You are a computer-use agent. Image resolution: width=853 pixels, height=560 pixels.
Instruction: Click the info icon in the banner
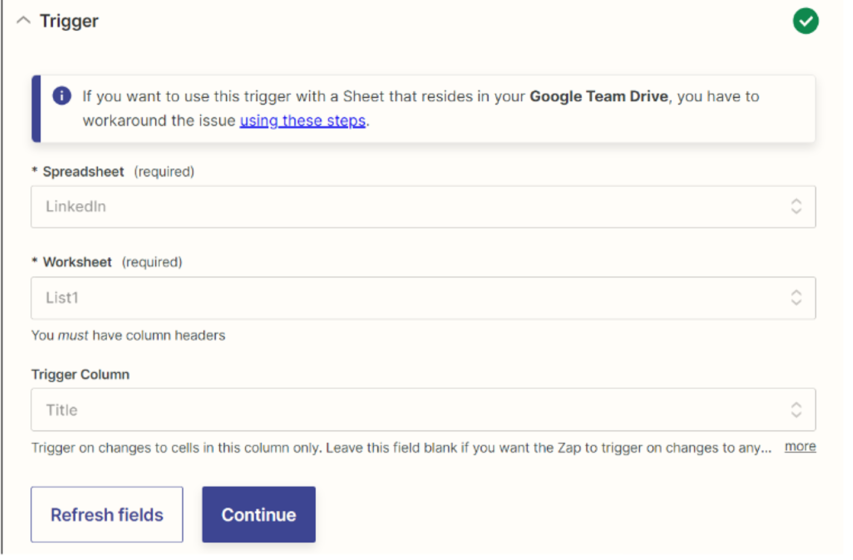coord(62,96)
